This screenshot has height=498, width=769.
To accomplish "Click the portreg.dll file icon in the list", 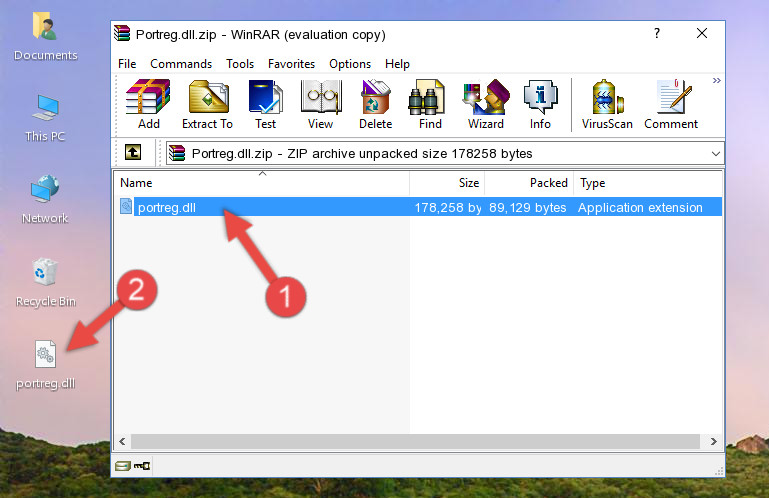I will (126, 207).
